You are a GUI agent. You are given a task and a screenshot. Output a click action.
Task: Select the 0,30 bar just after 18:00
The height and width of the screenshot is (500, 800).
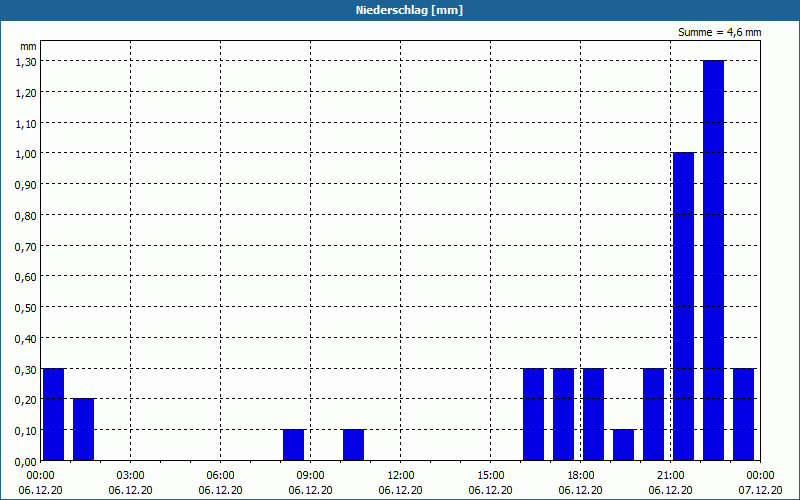point(593,414)
